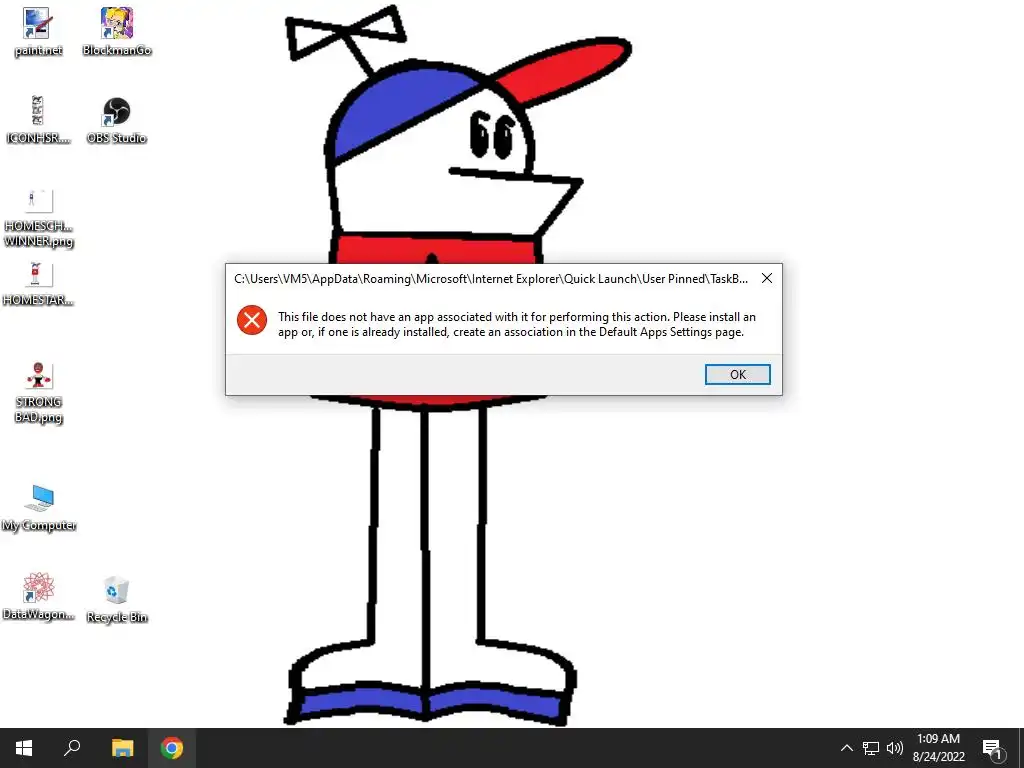Click the 'This file does not have an app' message
This screenshot has height=768, width=1024.
[517, 324]
